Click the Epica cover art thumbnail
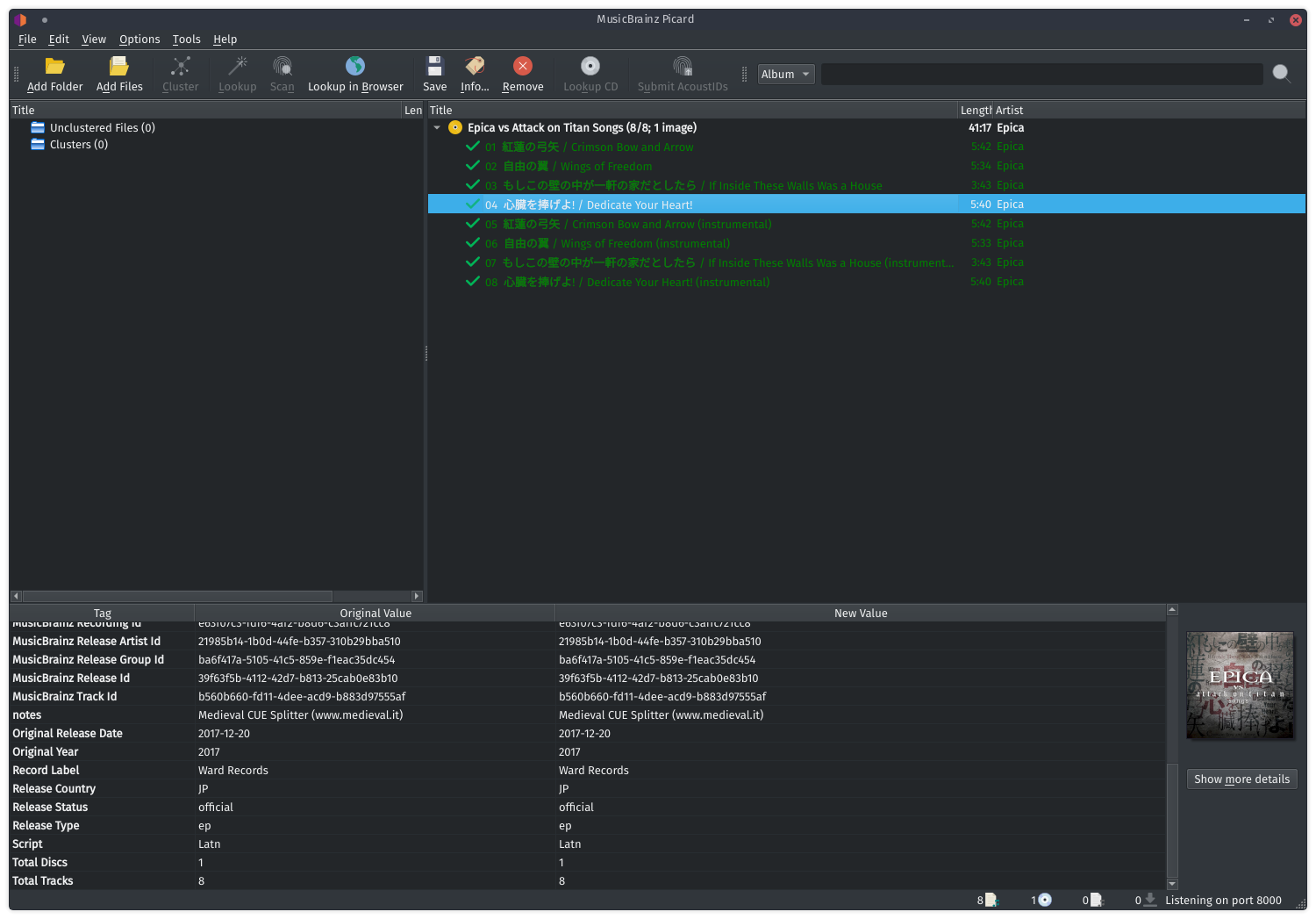The image size is (1316, 919). 1240,685
